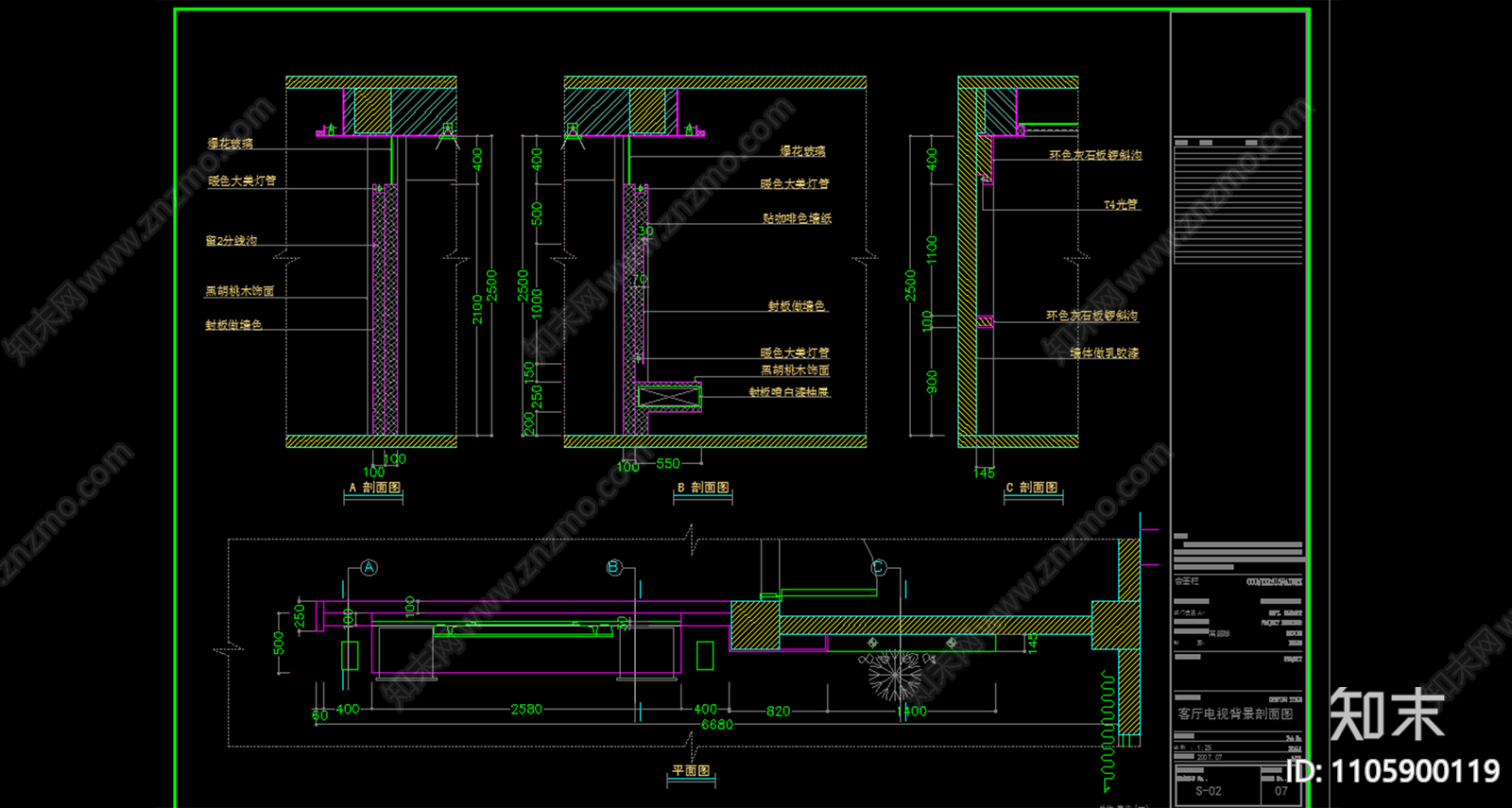Select "封板喷白漆抽屉" annotation in section B
1512x808 pixels.
pos(789,392)
